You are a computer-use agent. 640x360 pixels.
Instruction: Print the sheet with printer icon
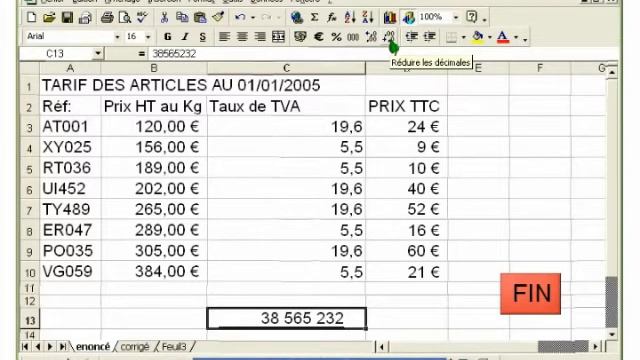coord(107,18)
